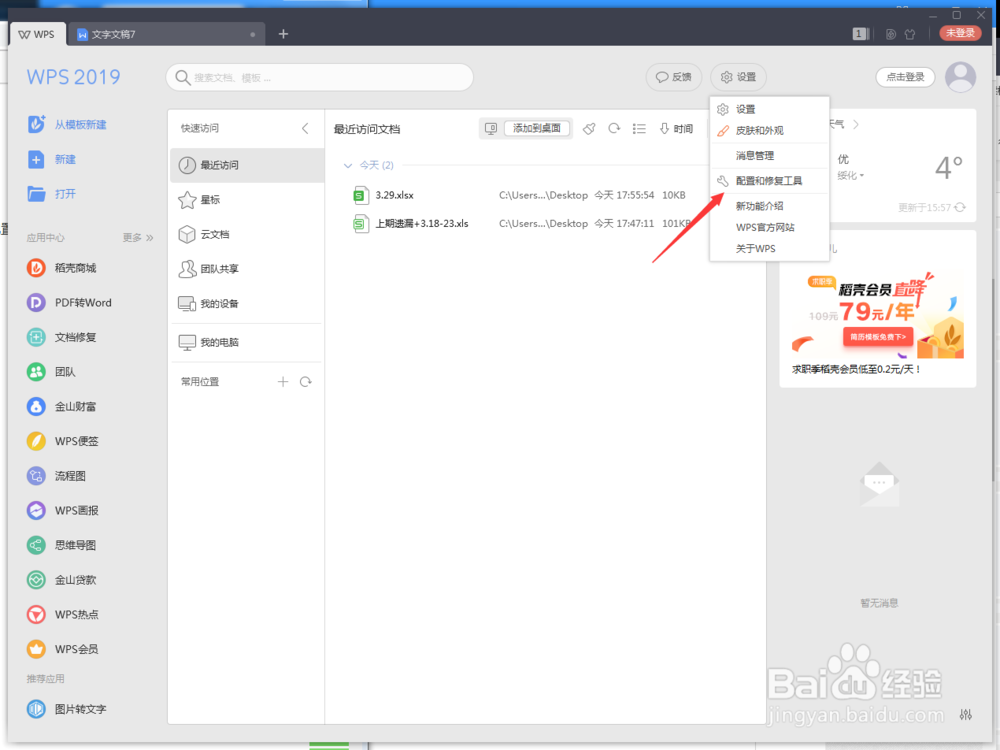Select 设置 in the dropdown menu
The height and width of the screenshot is (750, 1000).
[769, 109]
